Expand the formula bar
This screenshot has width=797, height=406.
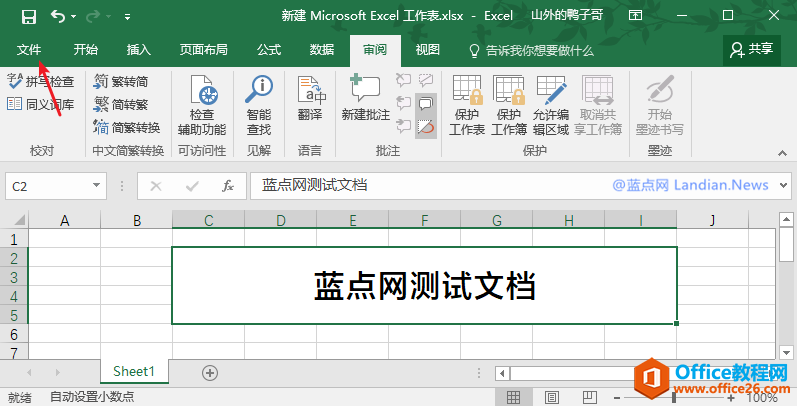(x=784, y=185)
